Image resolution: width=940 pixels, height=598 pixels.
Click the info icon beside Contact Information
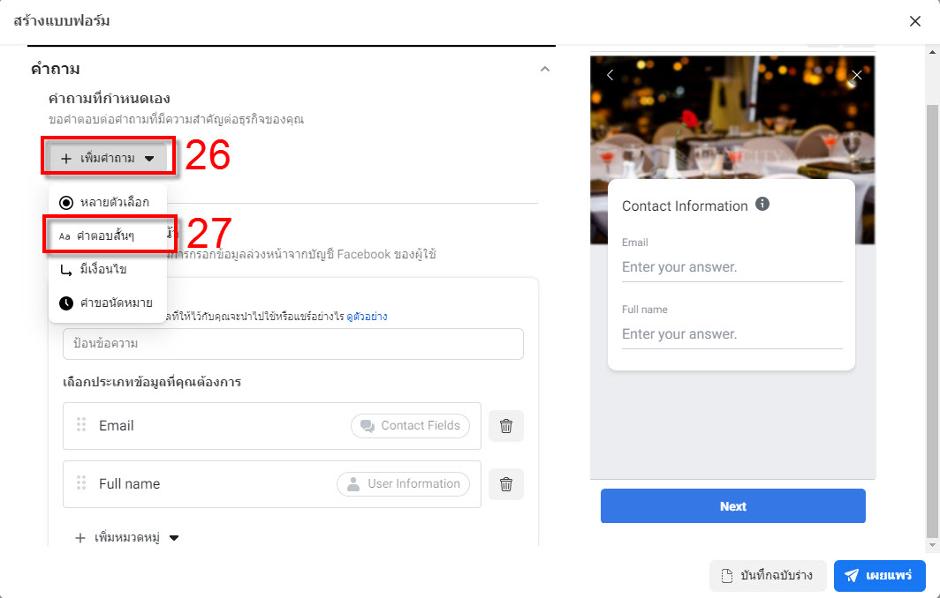762,204
